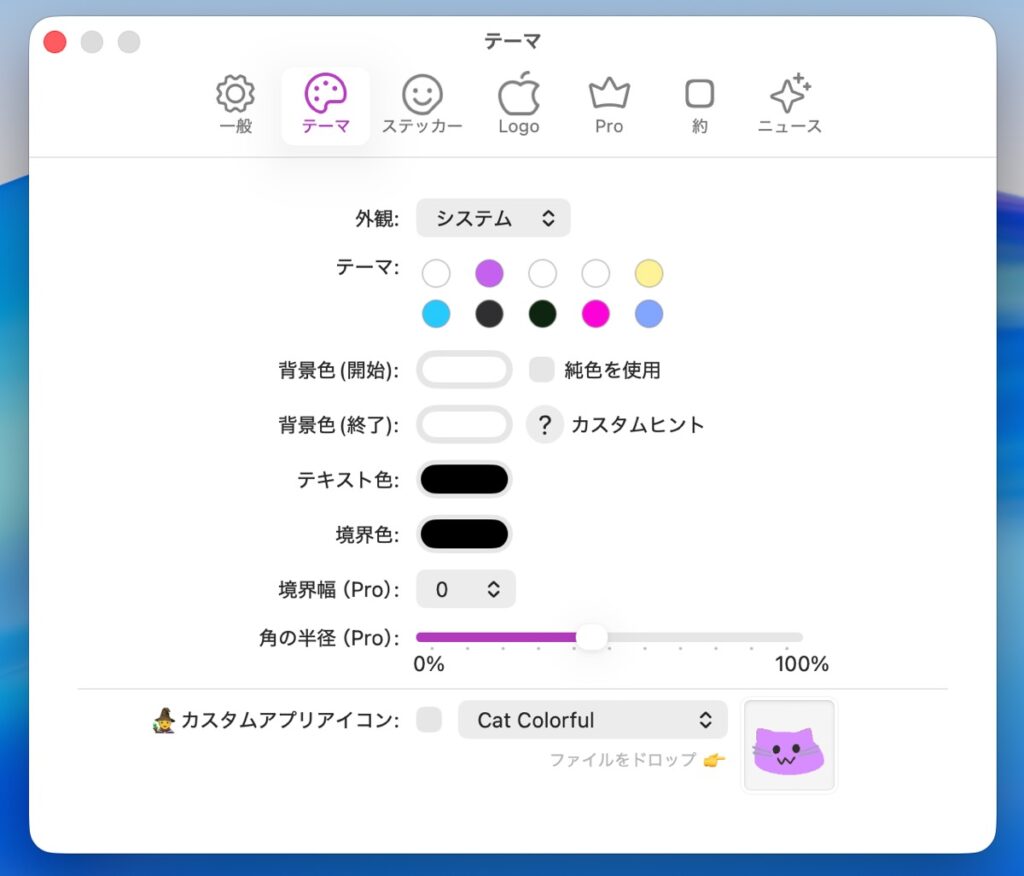Expand the 境界幅 (Pro) dropdown

click(466, 589)
